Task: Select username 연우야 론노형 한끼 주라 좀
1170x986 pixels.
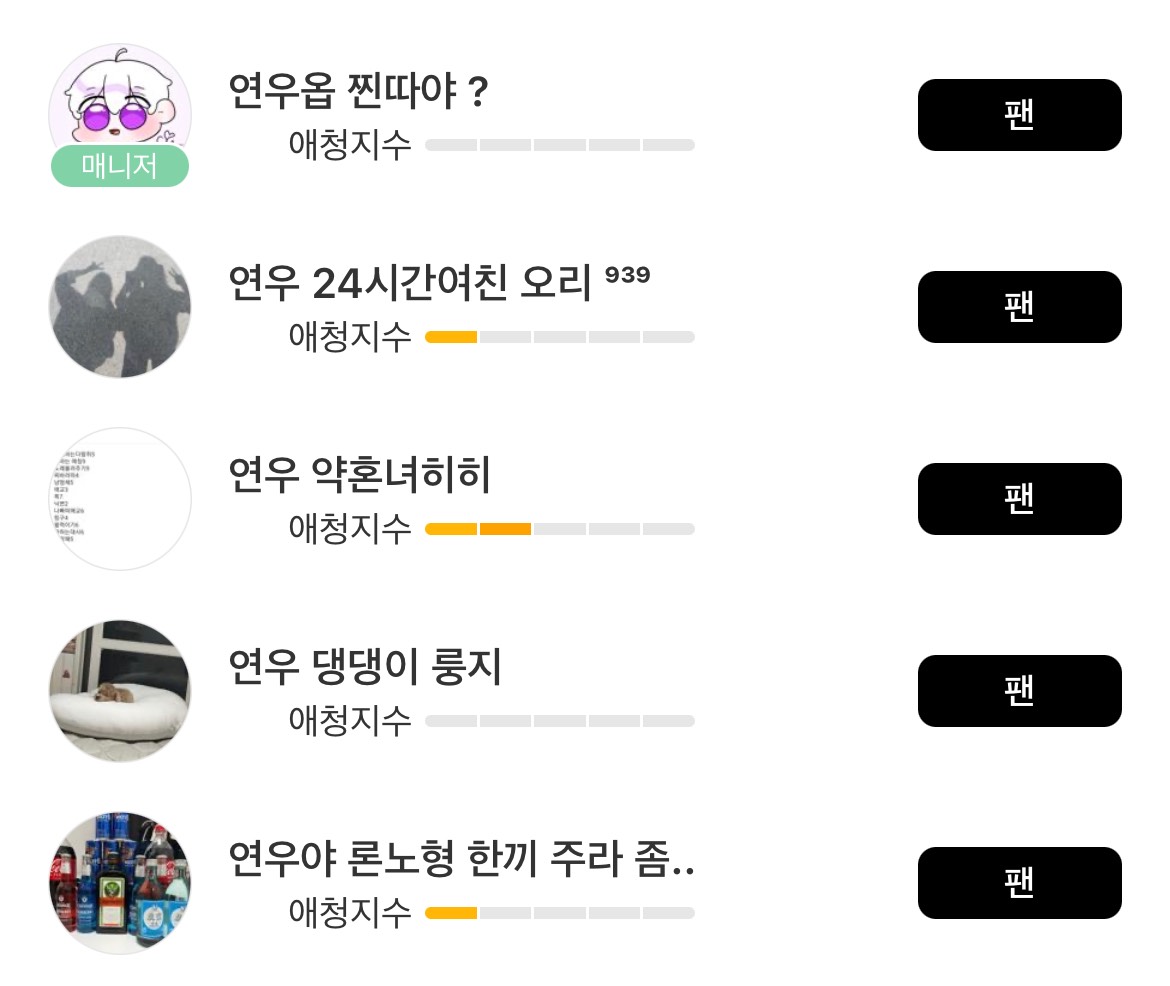Action: 460,860
